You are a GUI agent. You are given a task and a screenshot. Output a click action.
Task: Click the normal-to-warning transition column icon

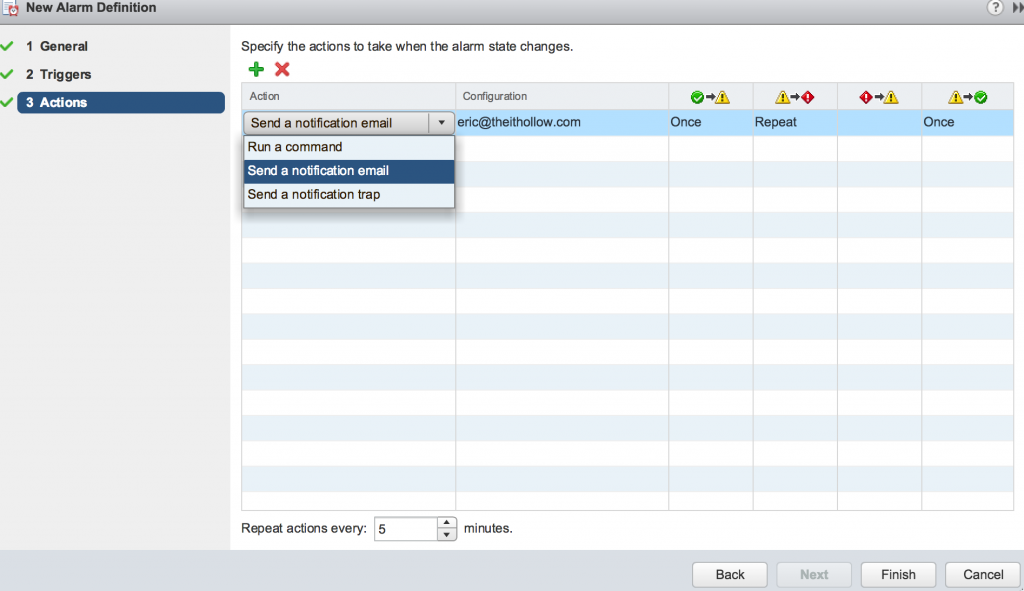710,97
